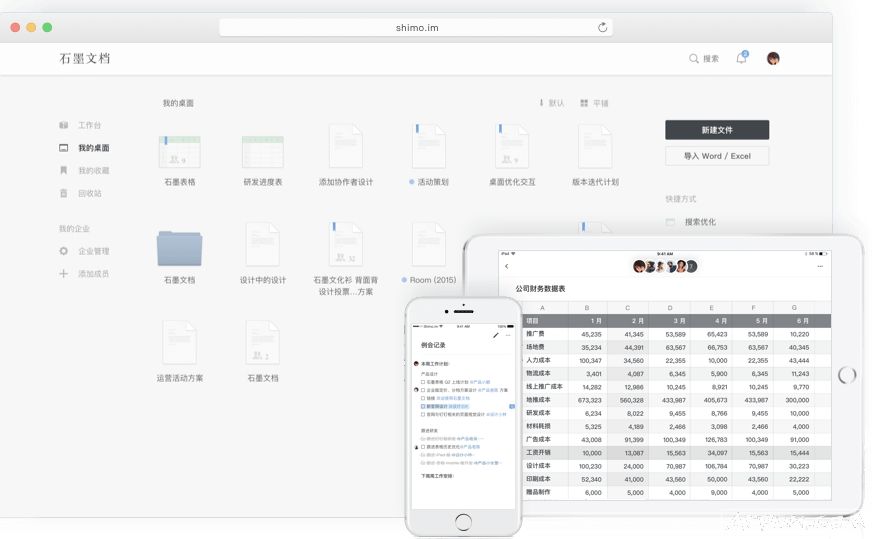This screenshot has height=539, width=872.
Task: Open the 运营活动方案 document
Action: (180, 352)
